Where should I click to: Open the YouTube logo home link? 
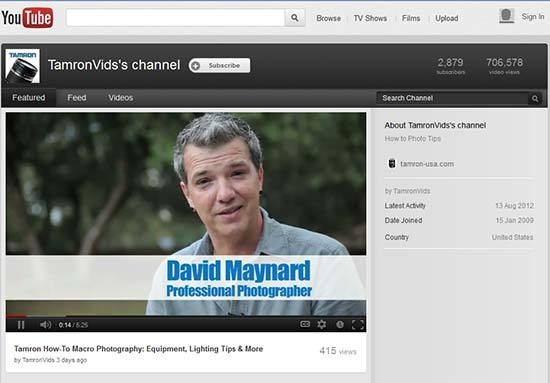coord(27,18)
